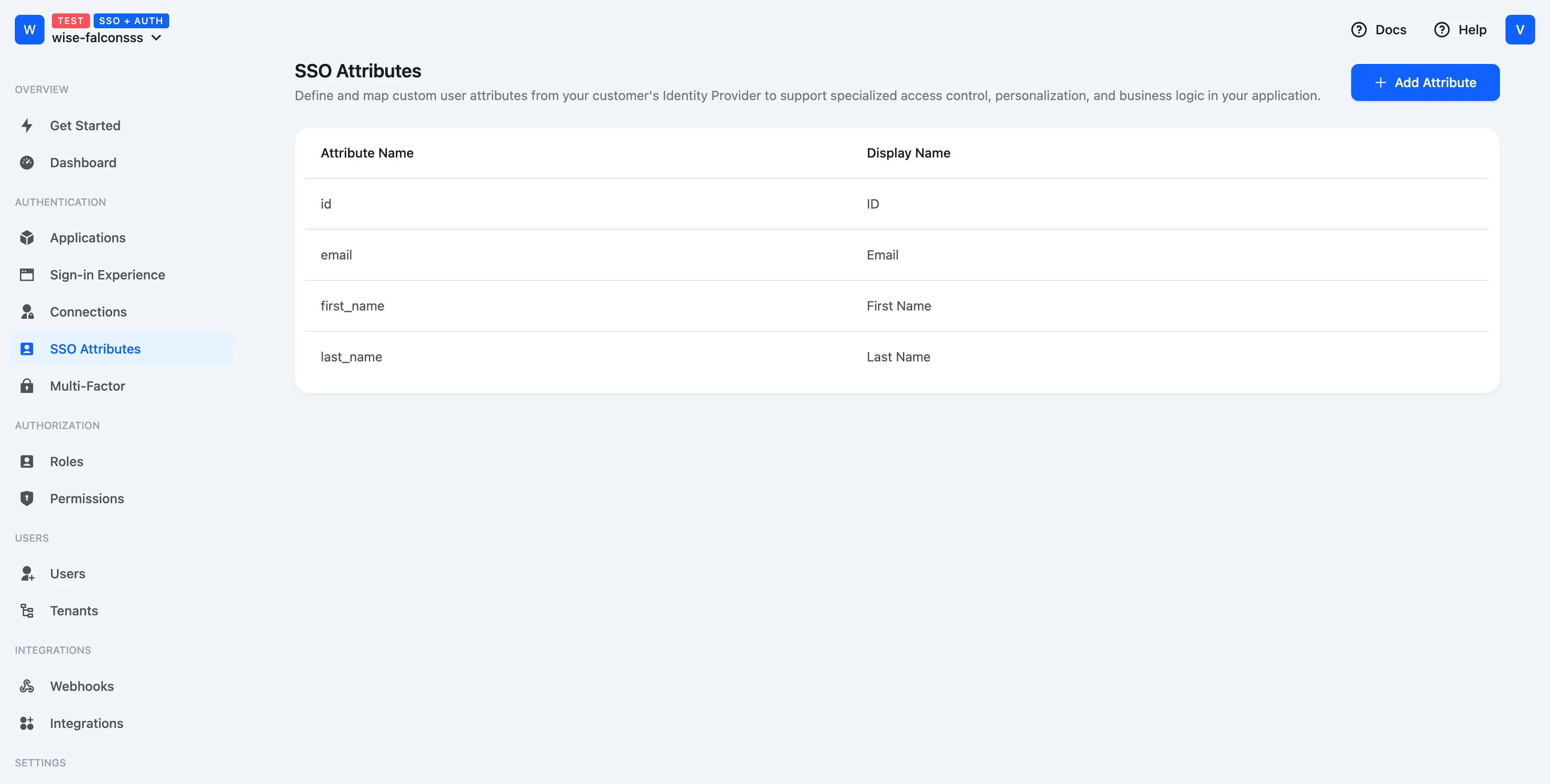The height and width of the screenshot is (784, 1550).
Task: Select the Integrations grid icon
Action: [x=27, y=723]
